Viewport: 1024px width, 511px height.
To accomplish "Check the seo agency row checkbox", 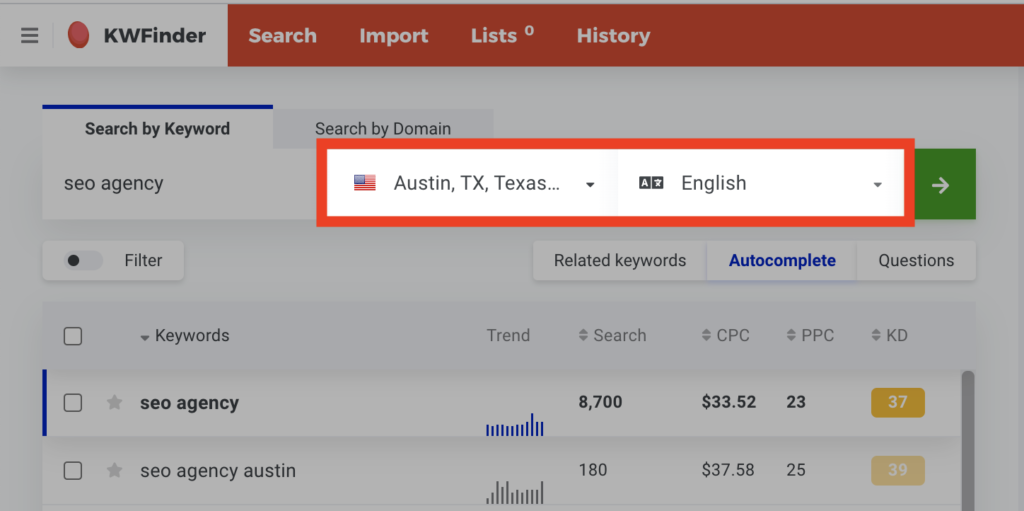I will click(x=72, y=403).
